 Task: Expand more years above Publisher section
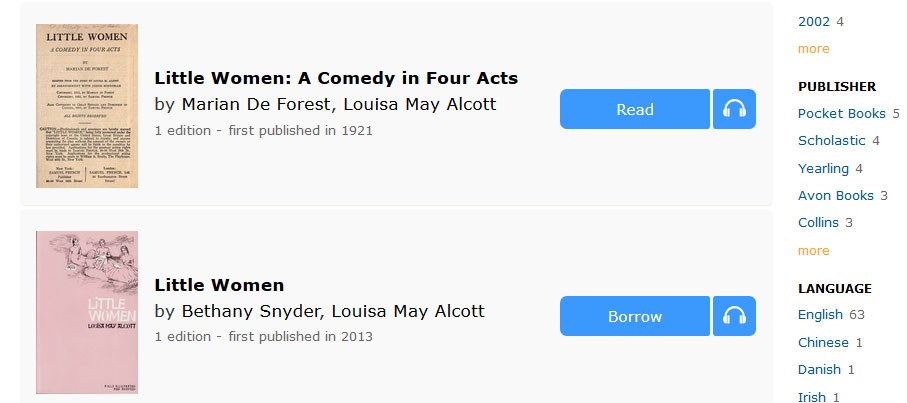point(813,48)
